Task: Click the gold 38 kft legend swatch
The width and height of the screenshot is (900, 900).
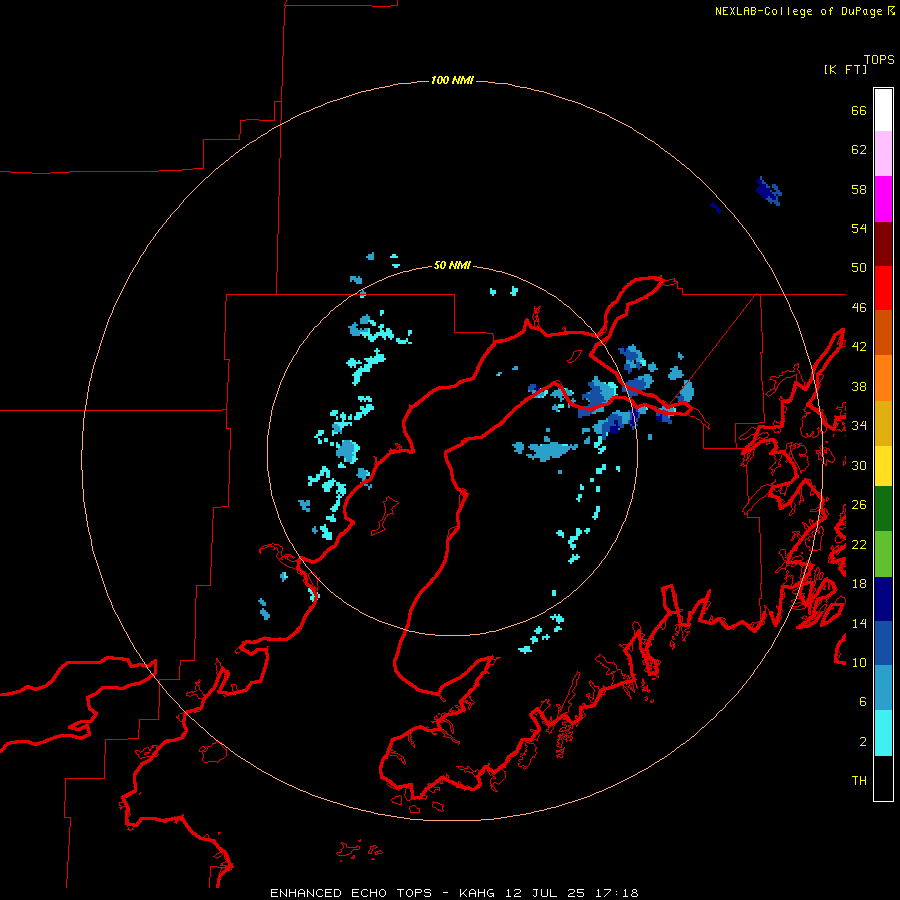Action: 883,423
